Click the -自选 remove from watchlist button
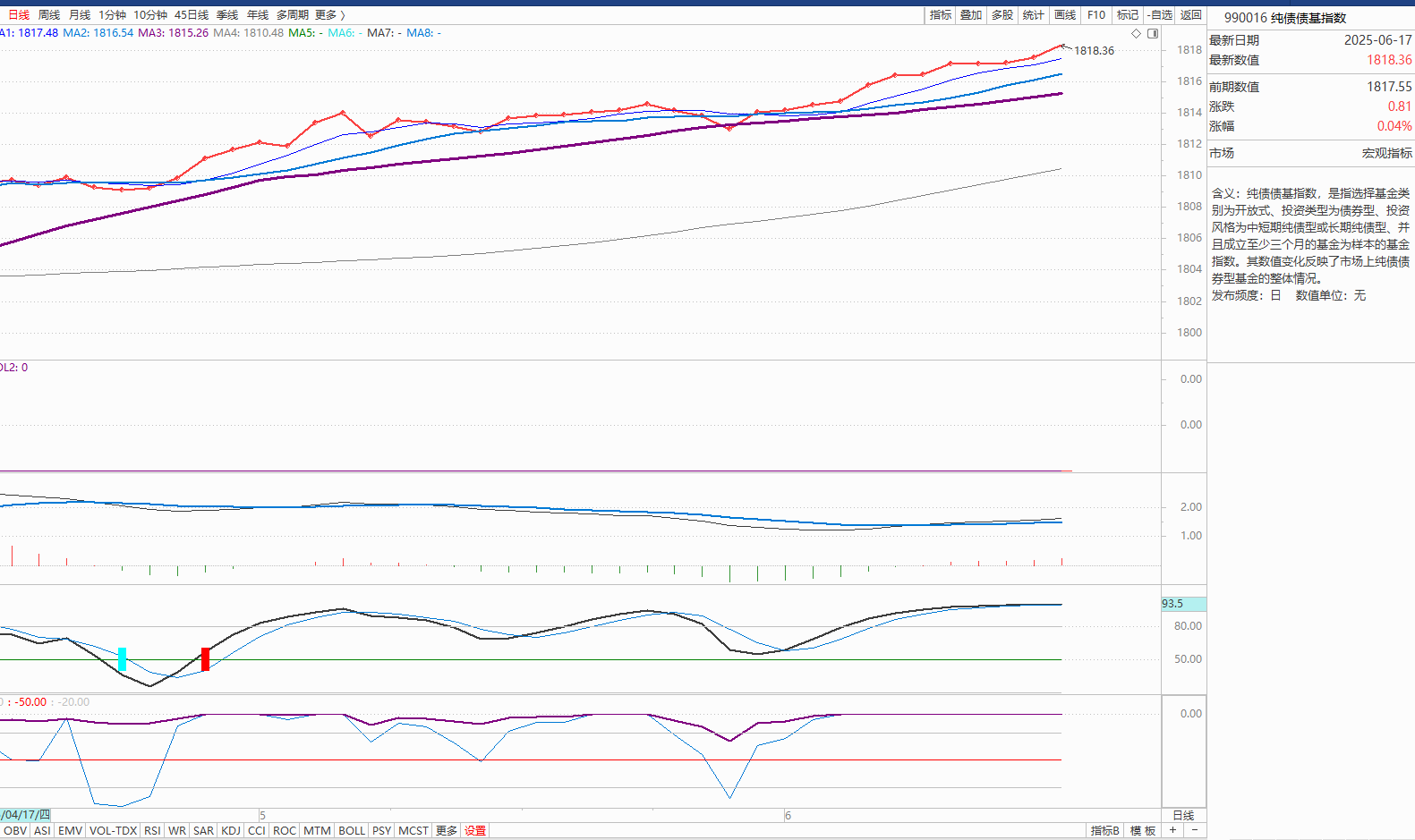 [1160, 15]
